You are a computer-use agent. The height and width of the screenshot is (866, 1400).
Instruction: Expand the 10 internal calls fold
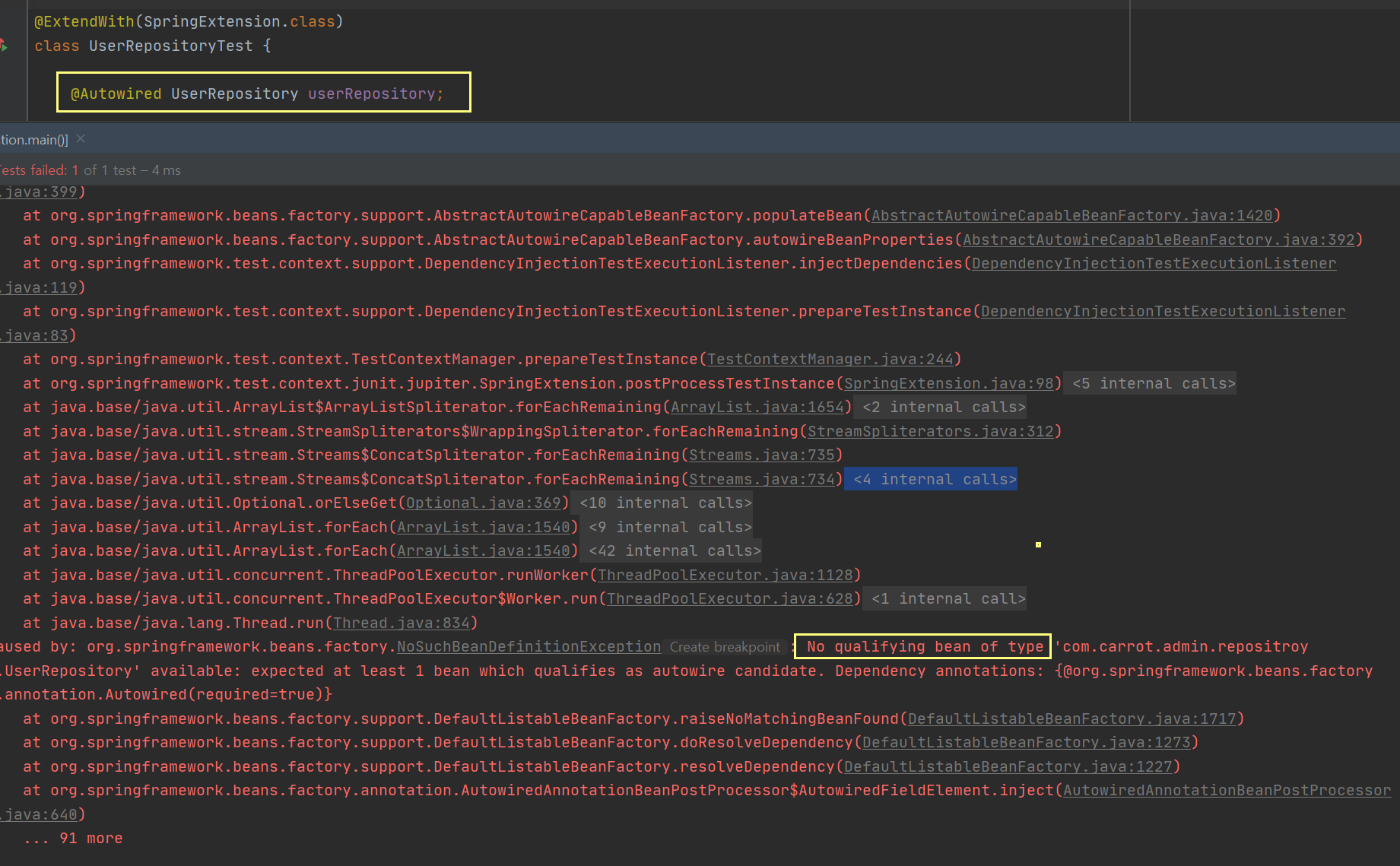[x=661, y=503]
